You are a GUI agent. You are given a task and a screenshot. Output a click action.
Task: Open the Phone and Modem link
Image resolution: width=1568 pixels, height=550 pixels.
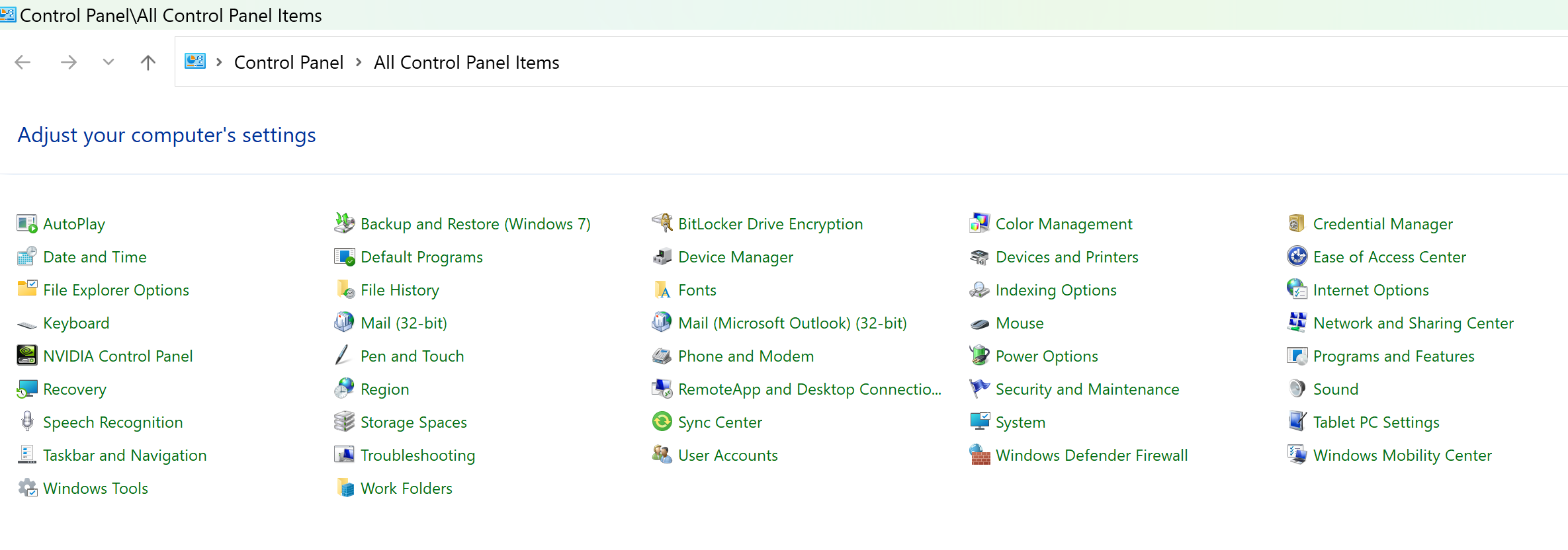pos(746,356)
